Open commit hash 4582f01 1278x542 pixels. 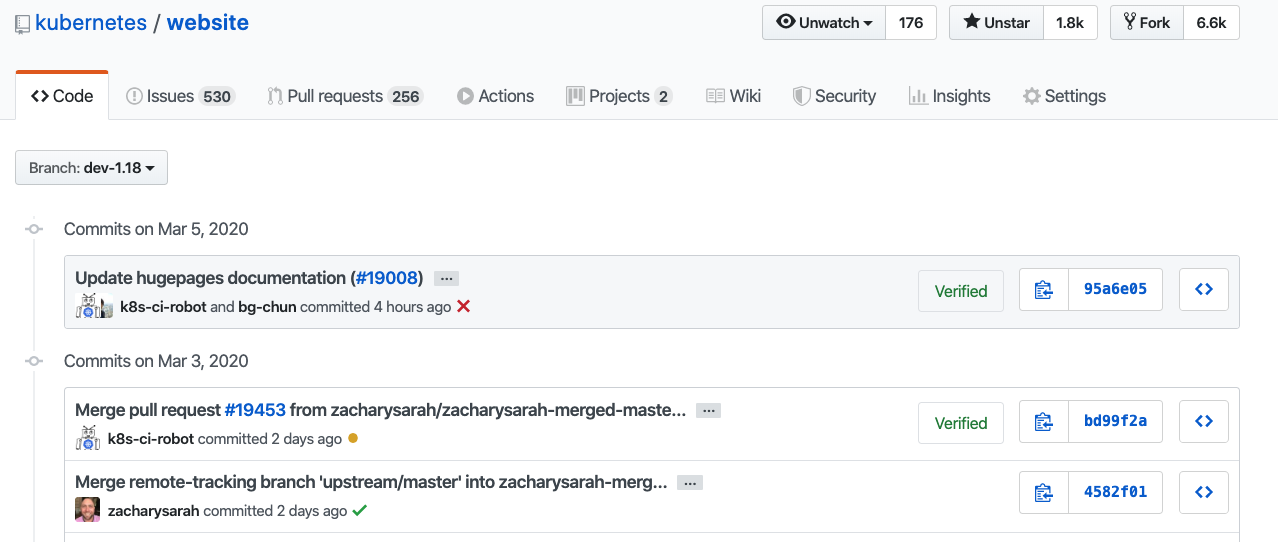1115,492
